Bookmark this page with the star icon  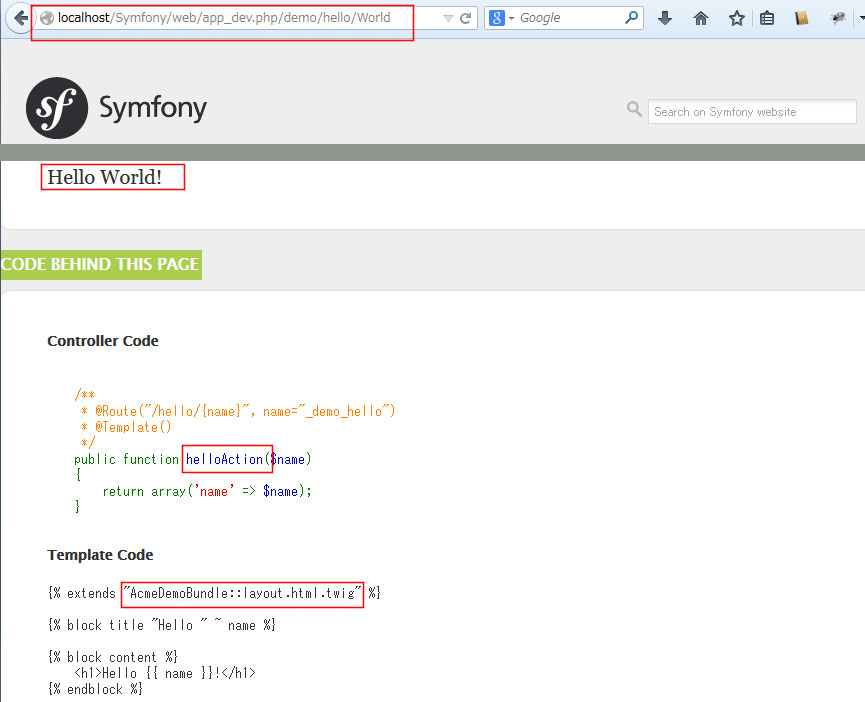pyautogui.click(x=736, y=19)
